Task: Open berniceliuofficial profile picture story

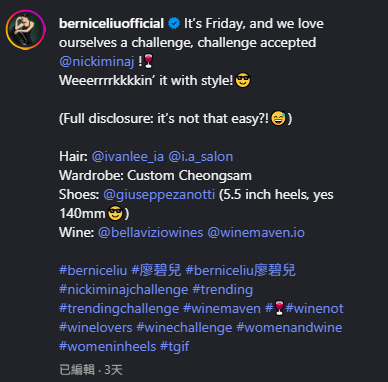Action: 26,30
